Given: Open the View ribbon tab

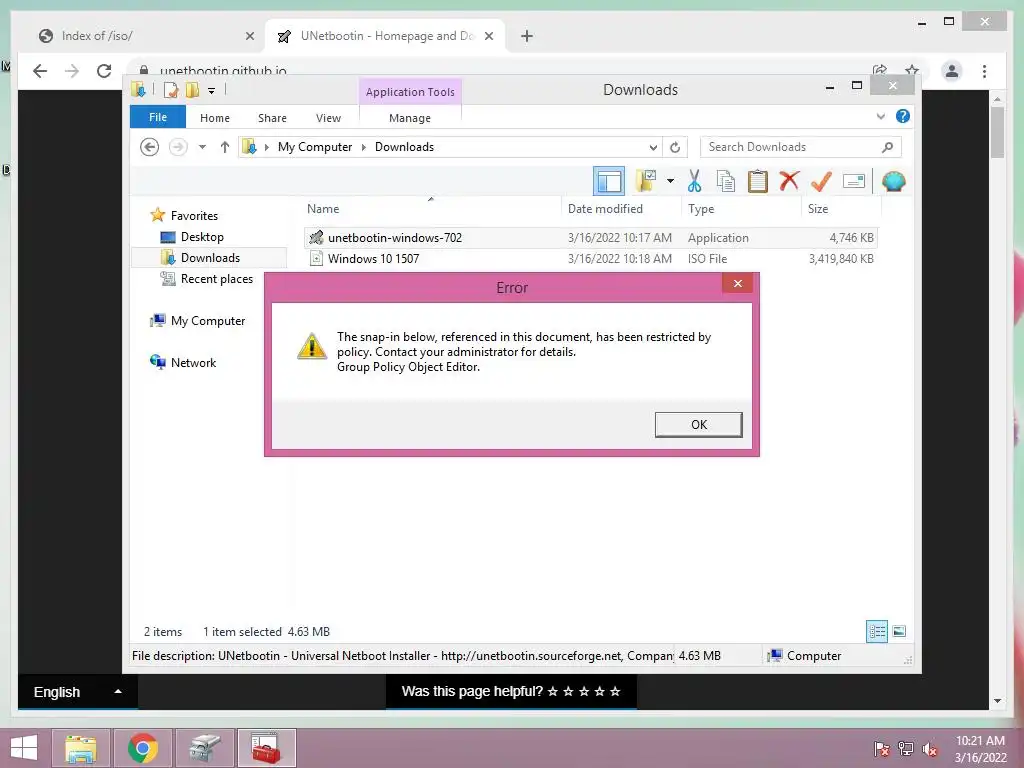Looking at the screenshot, I should (x=328, y=118).
